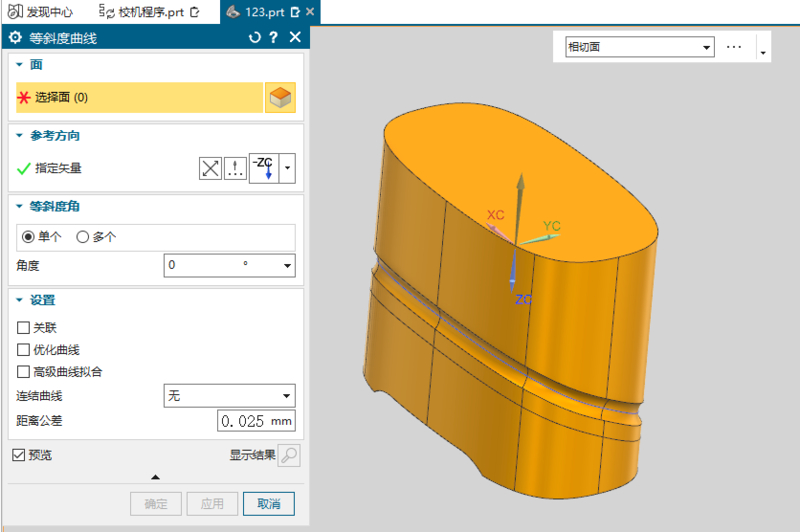The image size is (800, 532).
Task: Open the 相切面 selection dropdown
Action: [x=639, y=47]
